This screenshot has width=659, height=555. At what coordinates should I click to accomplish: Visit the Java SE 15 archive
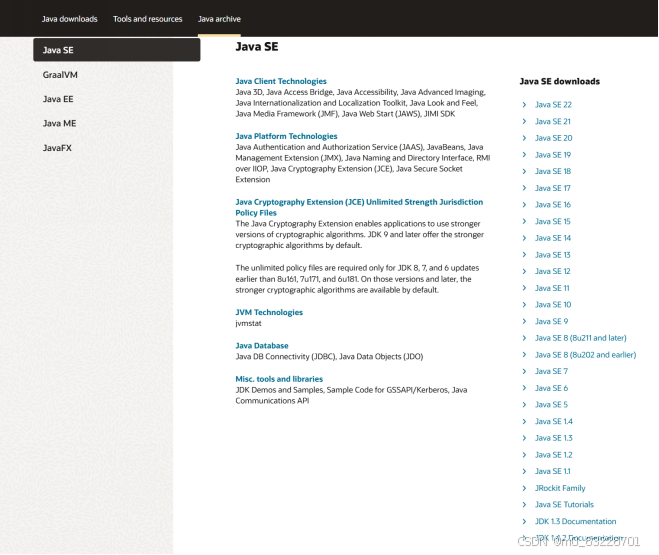click(552, 221)
